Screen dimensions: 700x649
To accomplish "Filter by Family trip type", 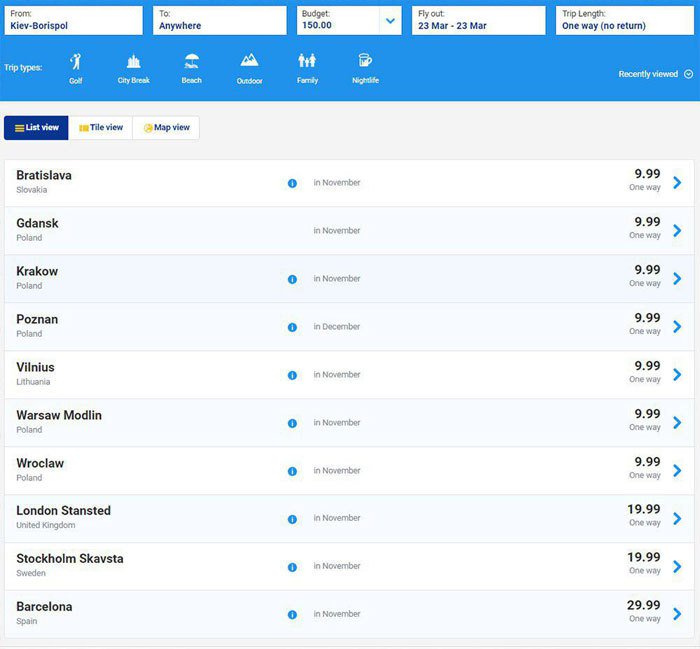I will coord(307,63).
